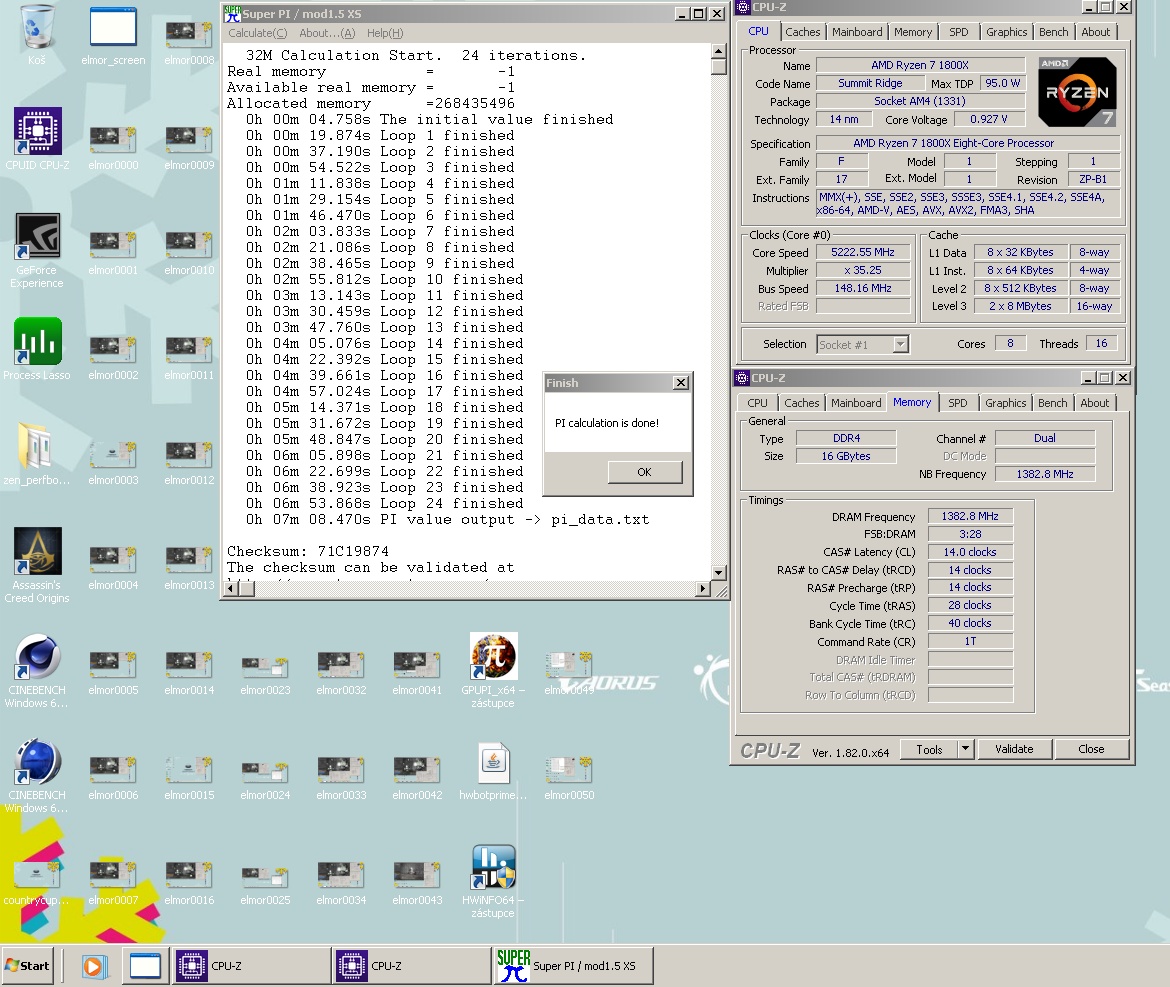Click the Core Speed 5222.55 MHz field
The image size is (1170, 987).
[863, 252]
